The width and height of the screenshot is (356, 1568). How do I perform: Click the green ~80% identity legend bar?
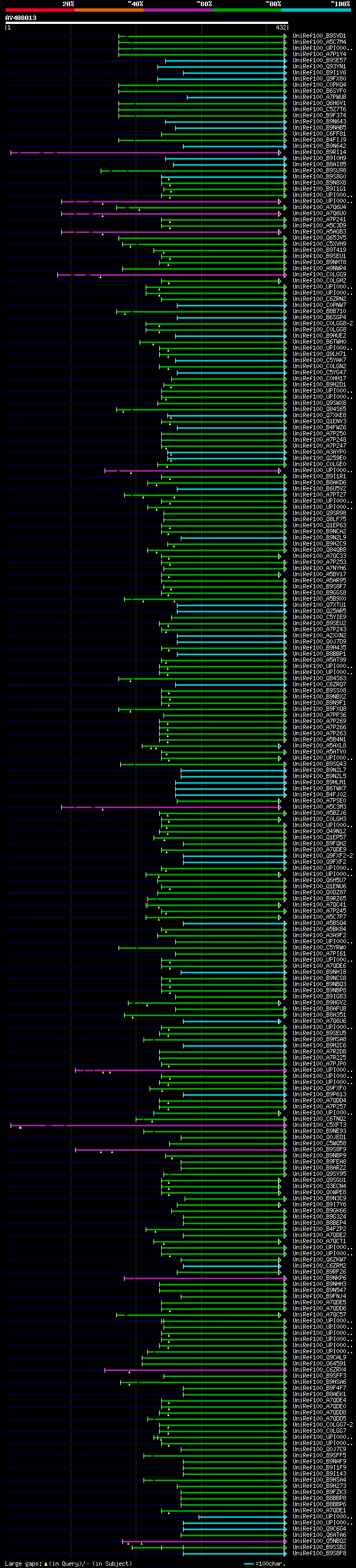click(x=247, y=10)
